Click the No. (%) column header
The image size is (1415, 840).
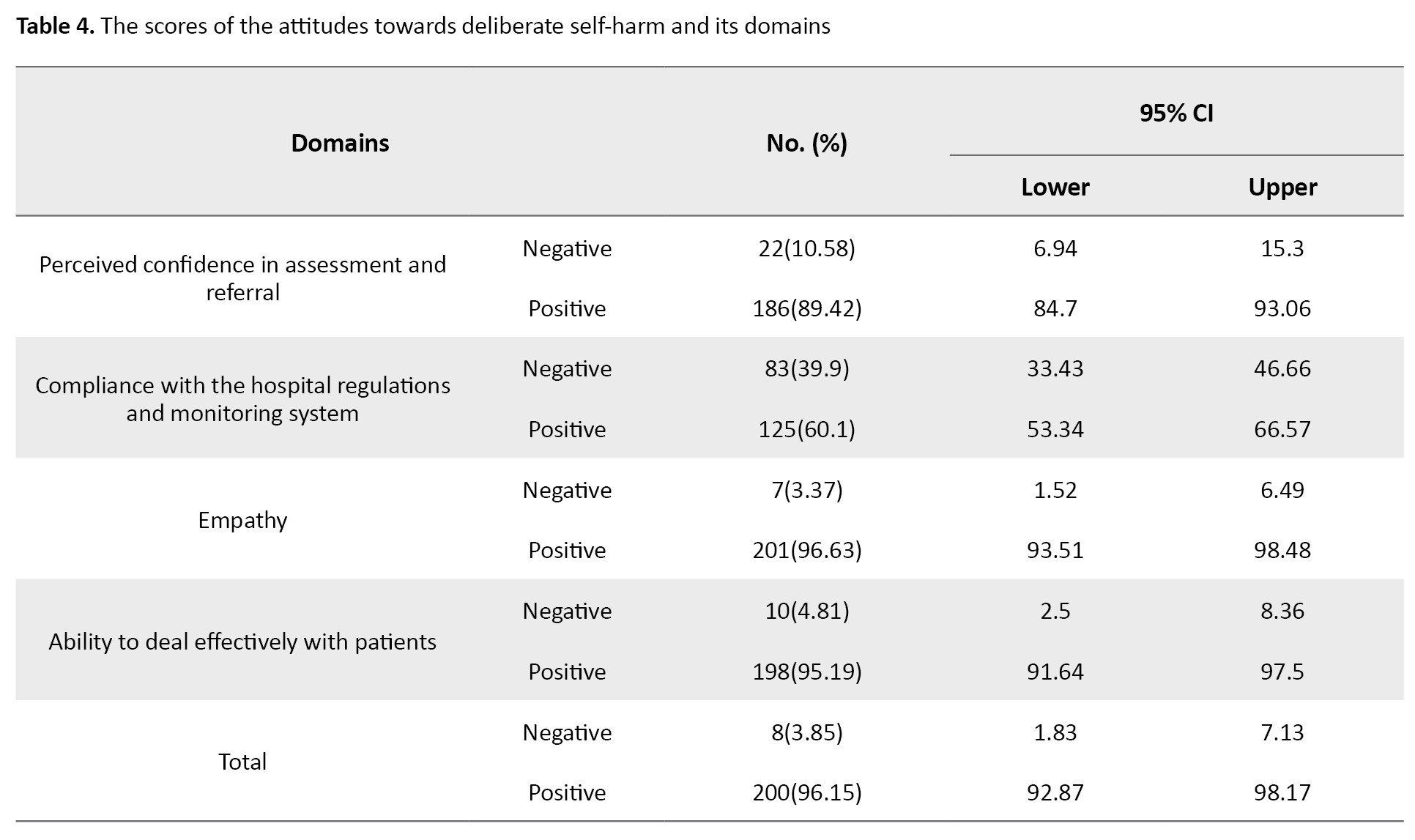806,143
